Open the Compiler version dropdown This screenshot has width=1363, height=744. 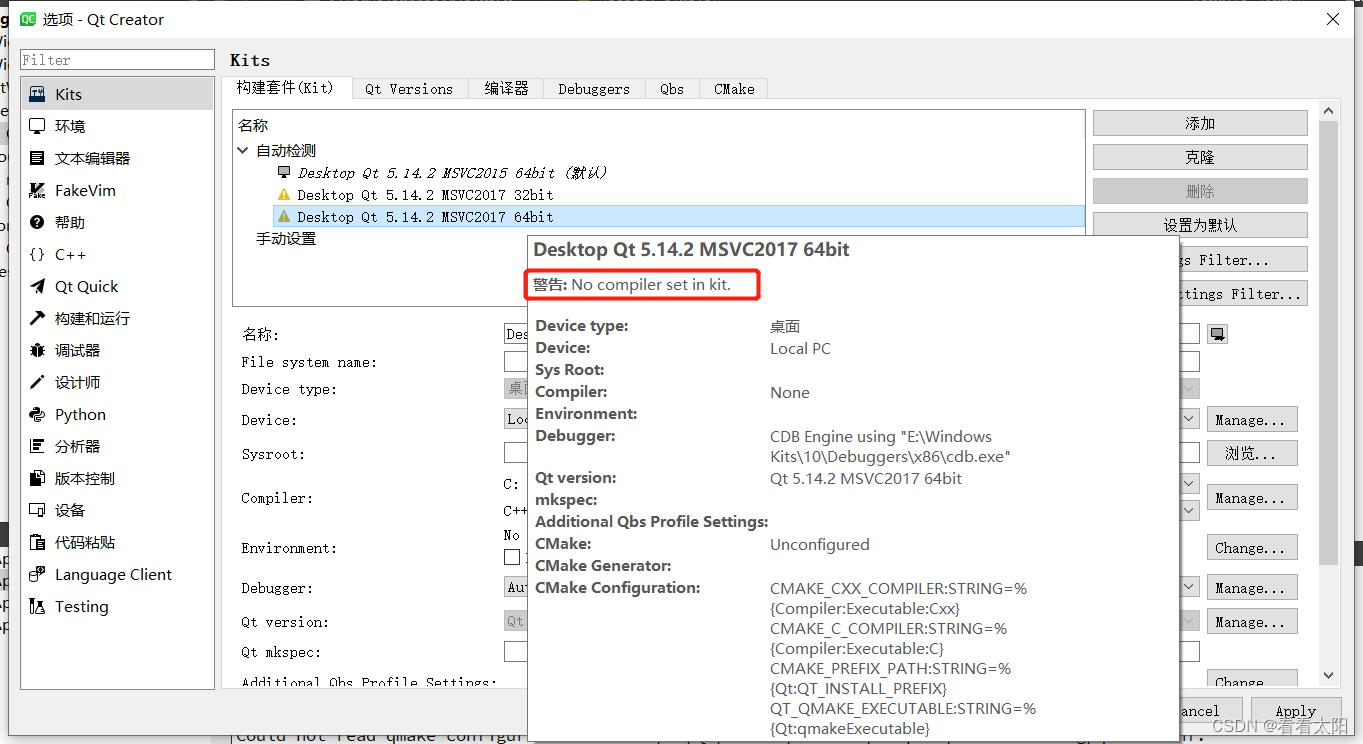[1188, 483]
